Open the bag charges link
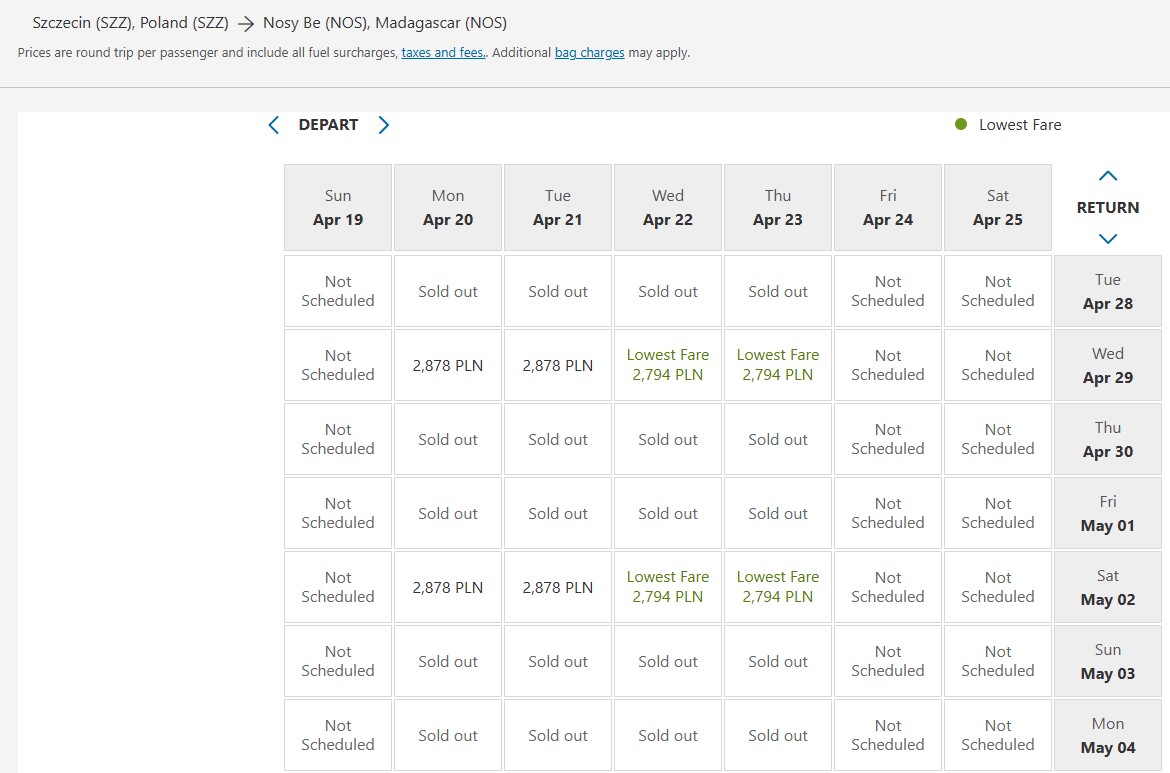Screen dimensions: 1170x773 point(589,53)
